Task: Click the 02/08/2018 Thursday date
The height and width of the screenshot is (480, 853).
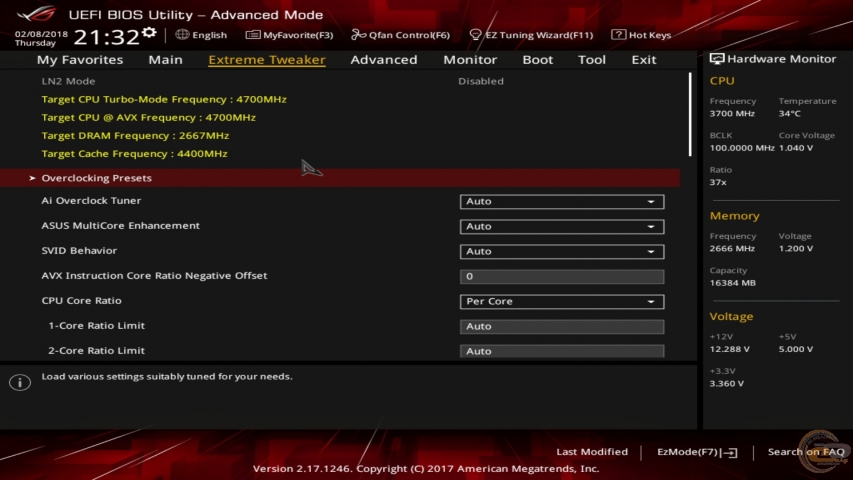Action: click(41, 38)
